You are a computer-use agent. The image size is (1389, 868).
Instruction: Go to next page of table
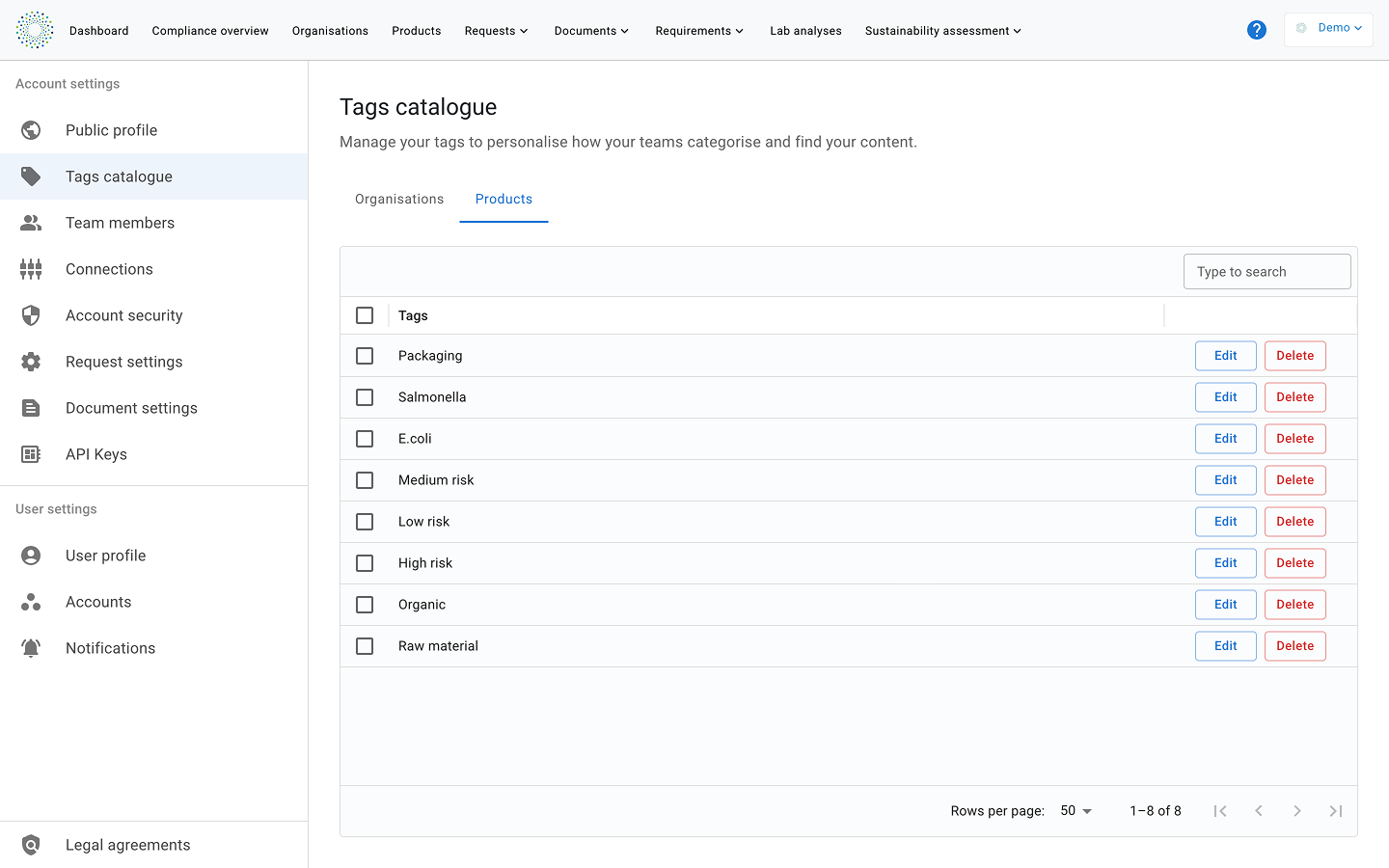click(1297, 811)
